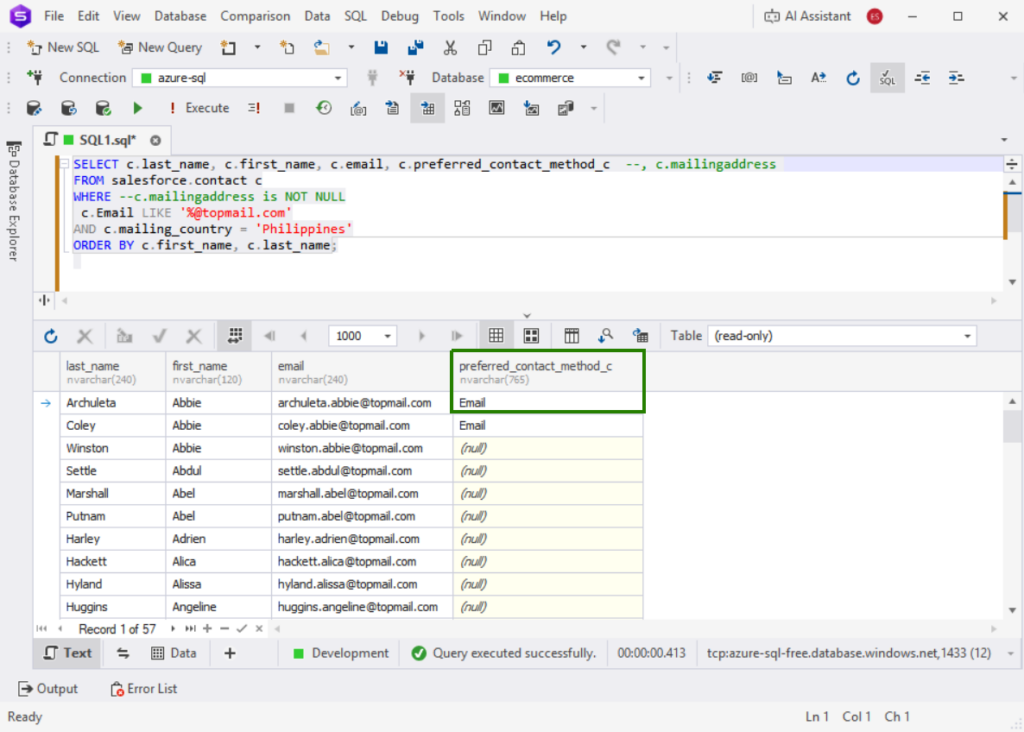Viewport: 1024px width, 732px height.
Task: Click the Cut scissors icon
Action: pos(450,47)
